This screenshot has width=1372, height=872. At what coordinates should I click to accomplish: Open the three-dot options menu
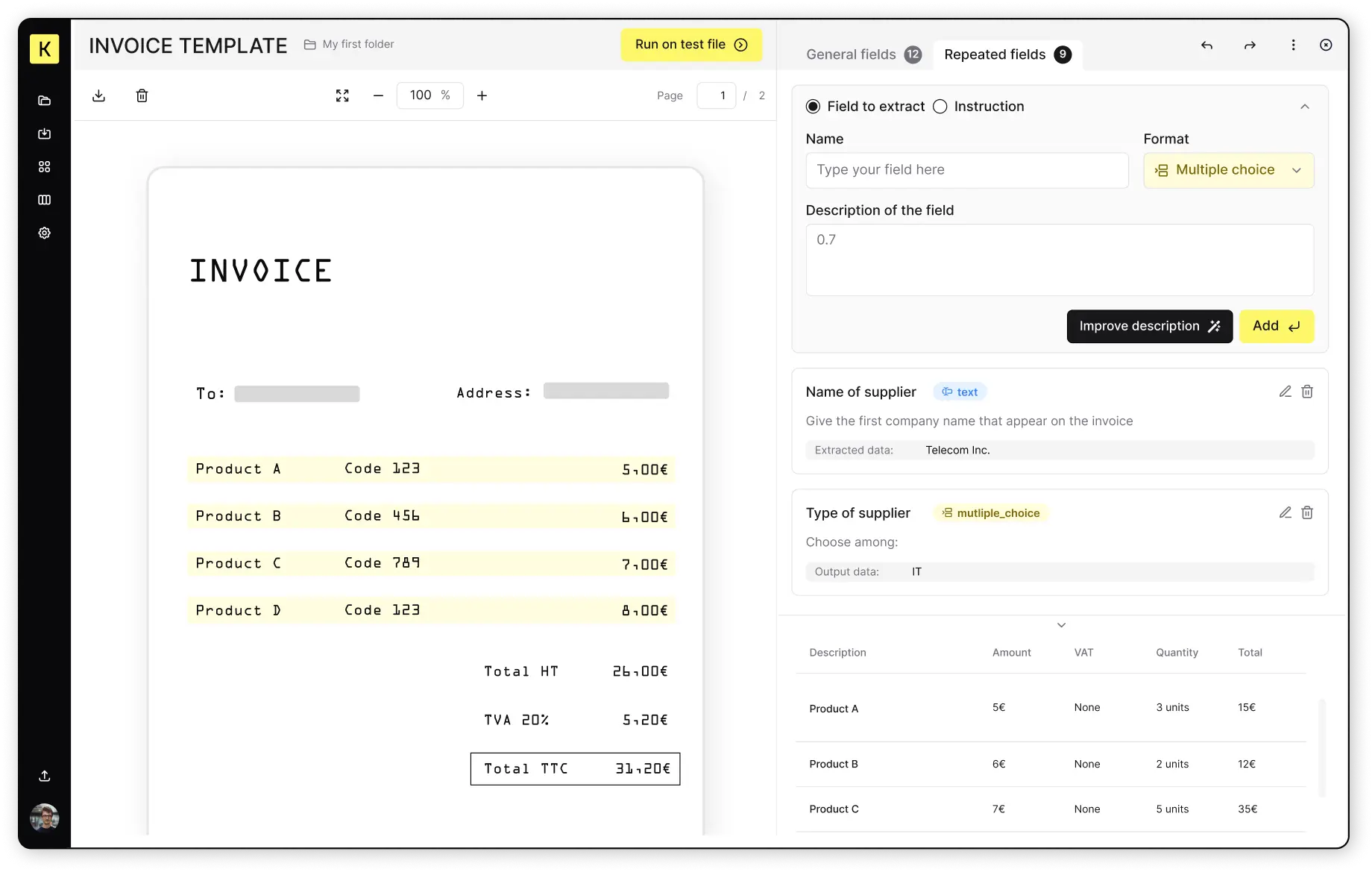coord(1294,45)
